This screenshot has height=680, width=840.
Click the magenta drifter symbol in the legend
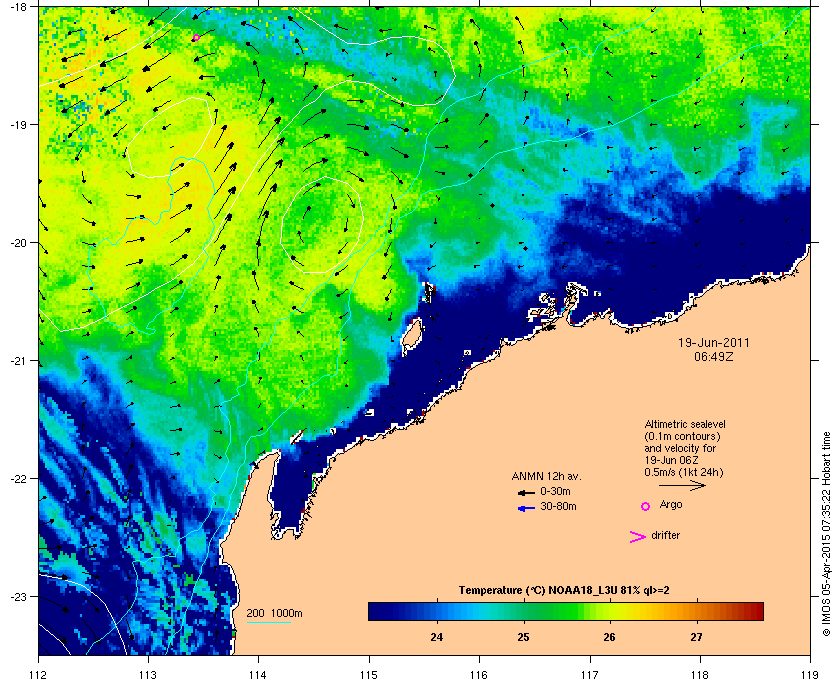click(638, 537)
